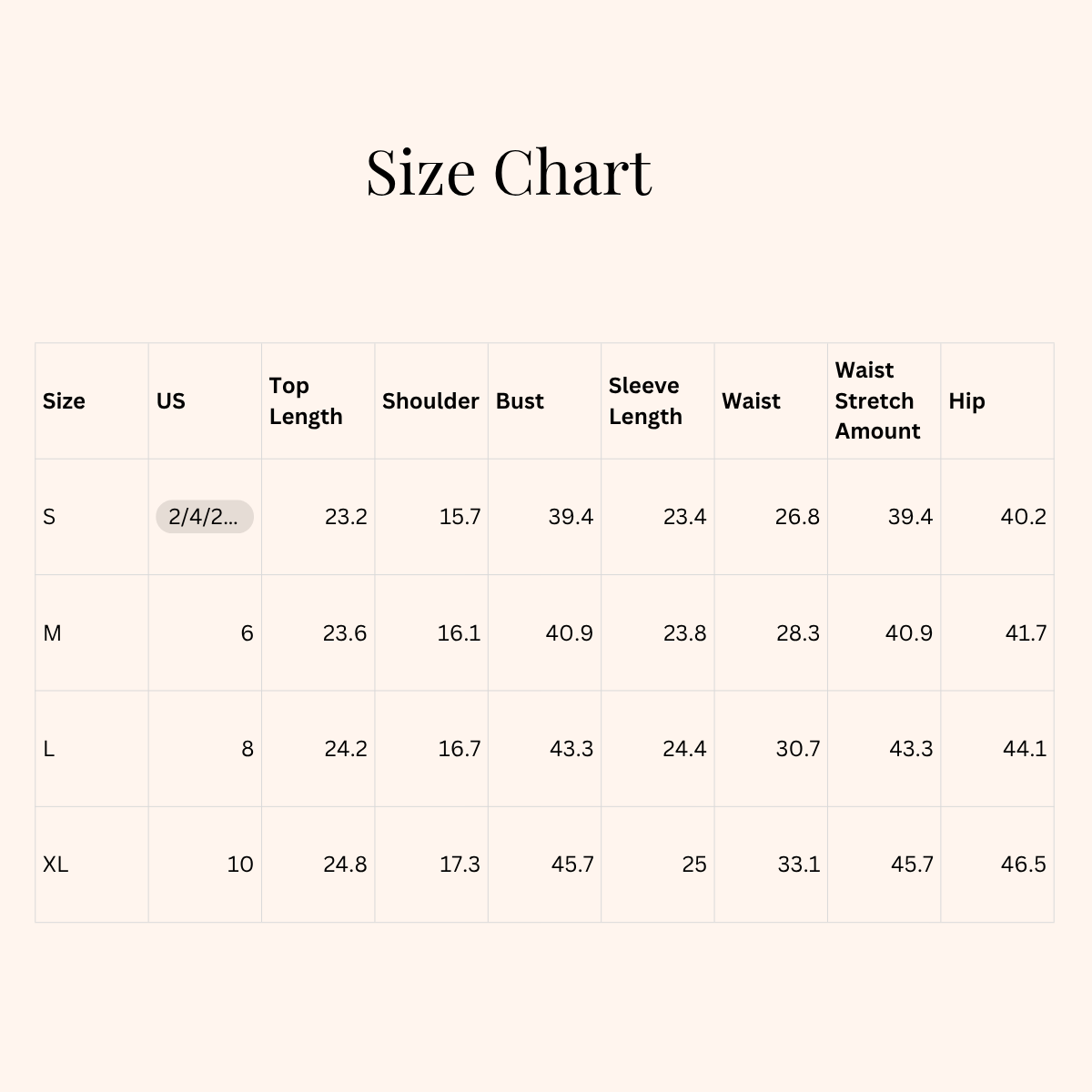Viewport: 1092px width, 1092px height.
Task: Click Sleeve Length cell 25 for XL
Action: 694,864
